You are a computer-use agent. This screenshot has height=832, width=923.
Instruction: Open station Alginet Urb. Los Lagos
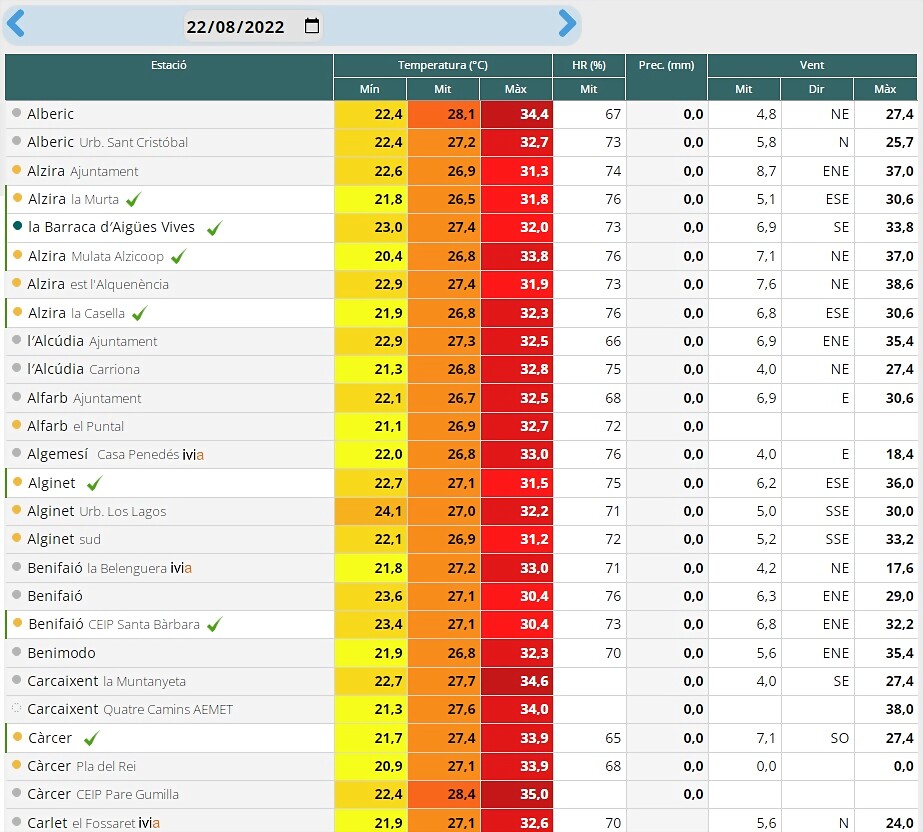(x=97, y=511)
